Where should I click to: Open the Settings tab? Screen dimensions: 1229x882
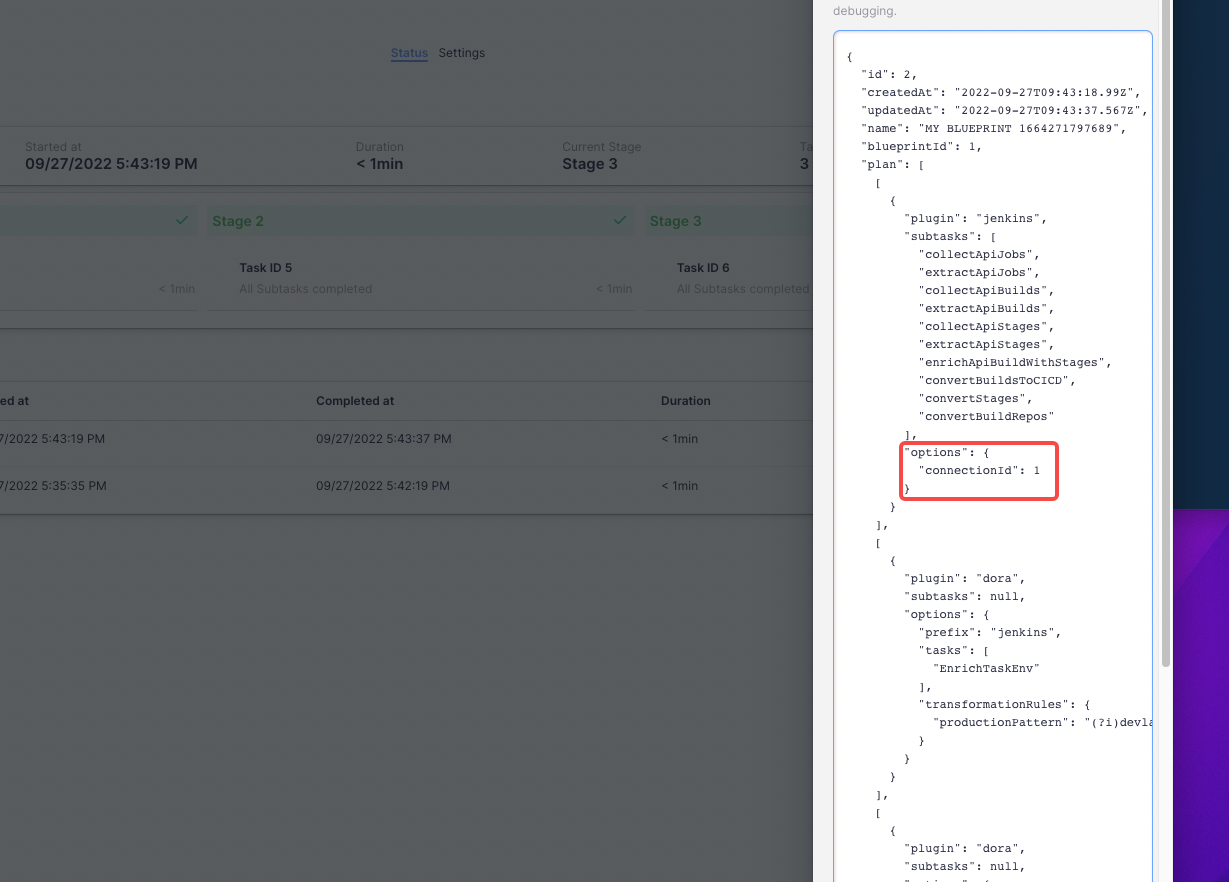click(462, 53)
